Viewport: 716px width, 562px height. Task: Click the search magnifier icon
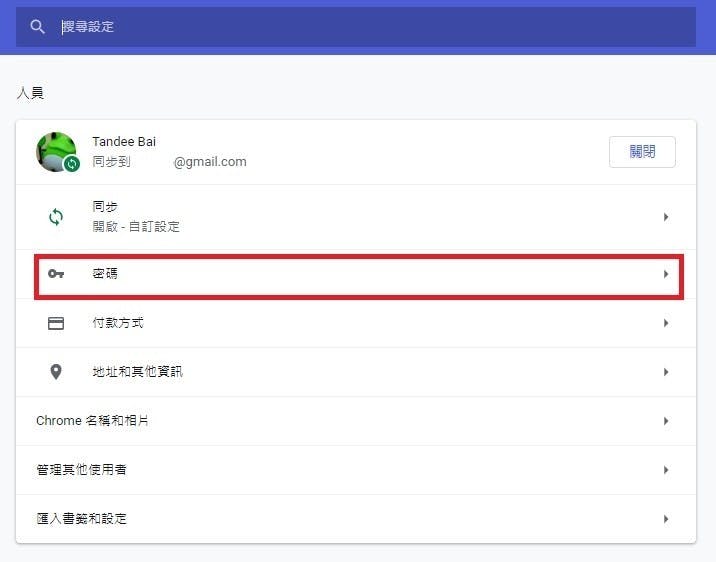tap(38, 27)
